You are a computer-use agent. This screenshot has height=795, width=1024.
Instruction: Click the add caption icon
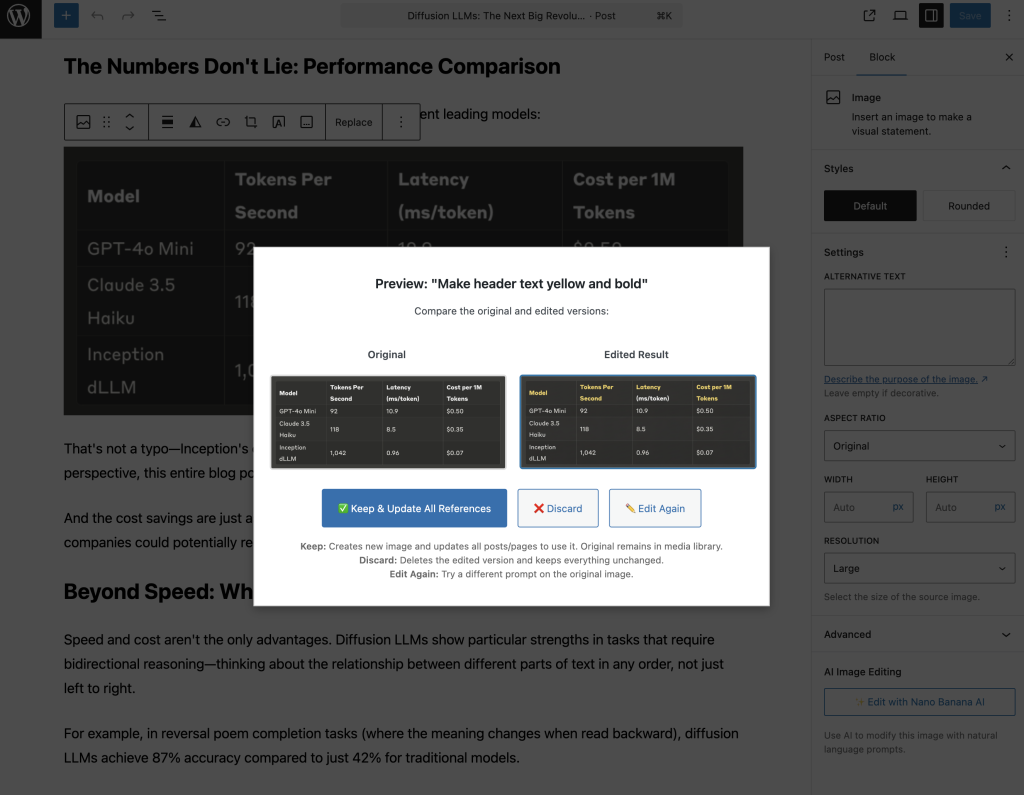point(306,122)
